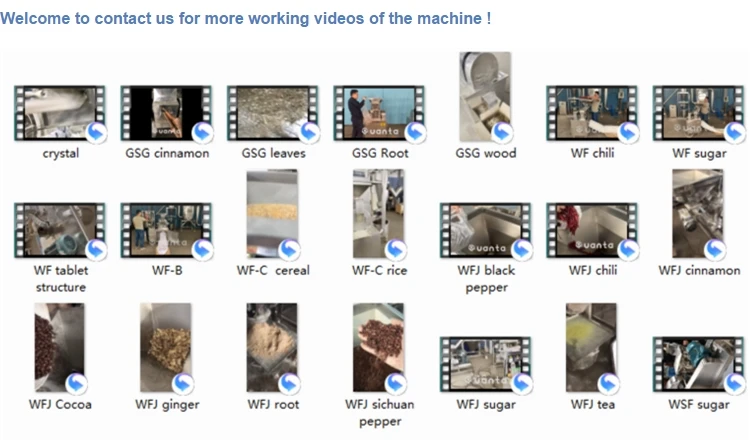Screen dimensions: 750x440
Task: Open the GSG Root video thumbnail
Action: 379,113
